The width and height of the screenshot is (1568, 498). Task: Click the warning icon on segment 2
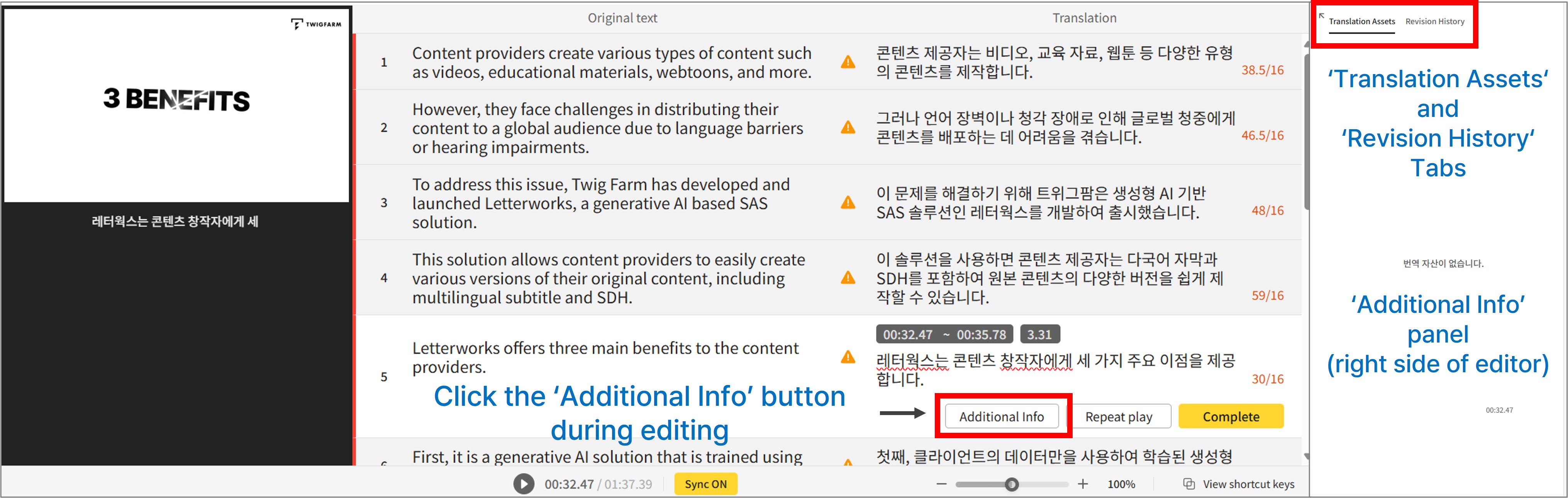848,128
